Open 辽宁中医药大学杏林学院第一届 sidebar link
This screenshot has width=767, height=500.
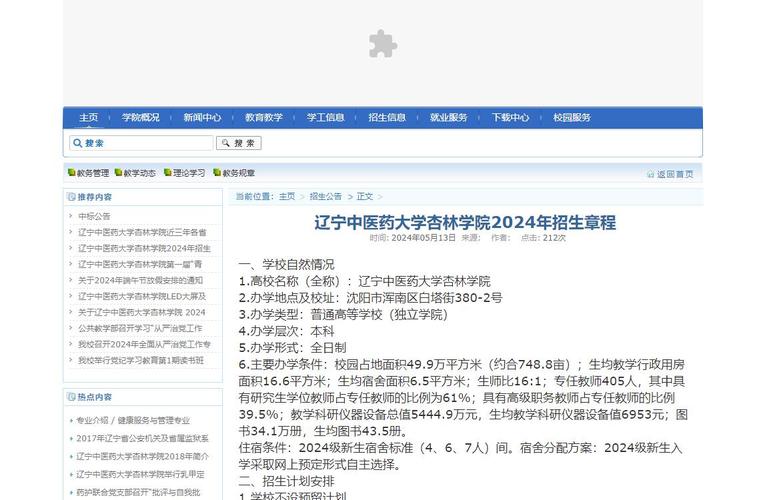140,264
